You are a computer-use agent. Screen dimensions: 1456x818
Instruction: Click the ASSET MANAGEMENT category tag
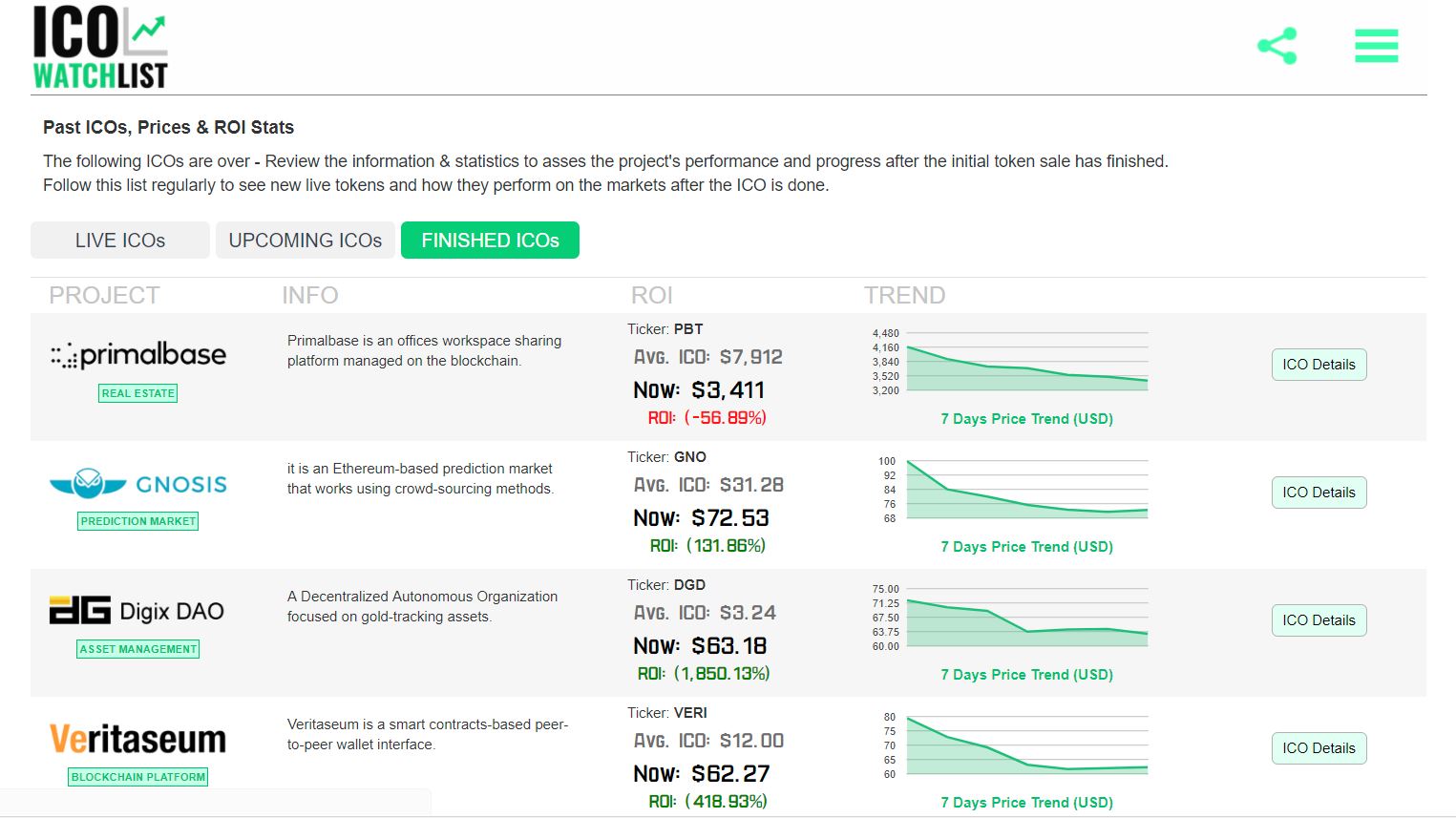coord(138,649)
